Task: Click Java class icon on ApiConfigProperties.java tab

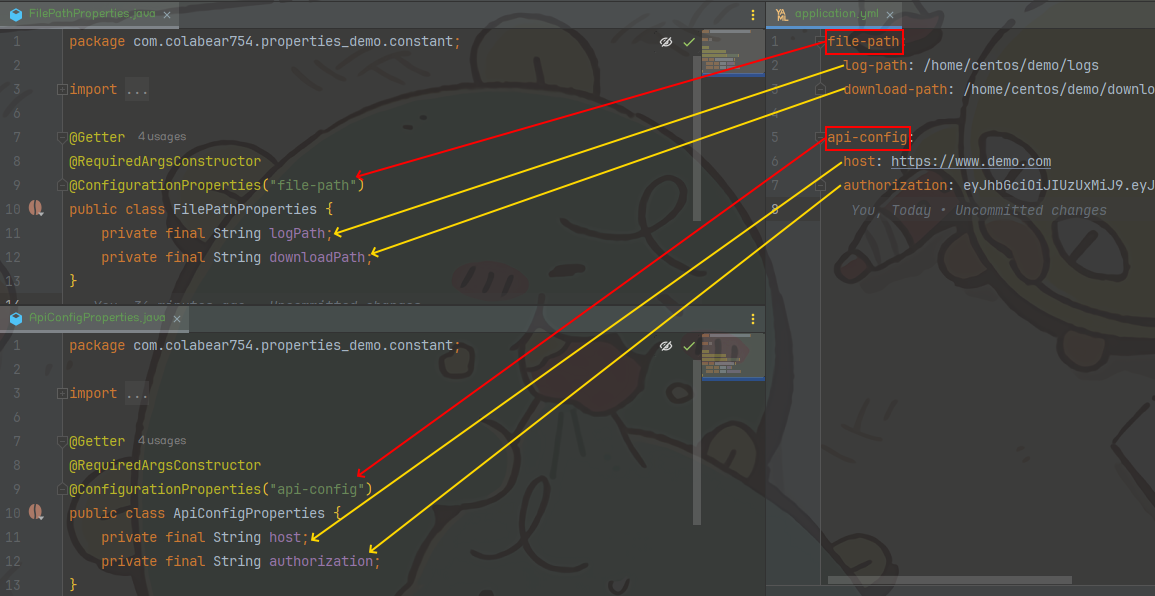Action: [16, 318]
